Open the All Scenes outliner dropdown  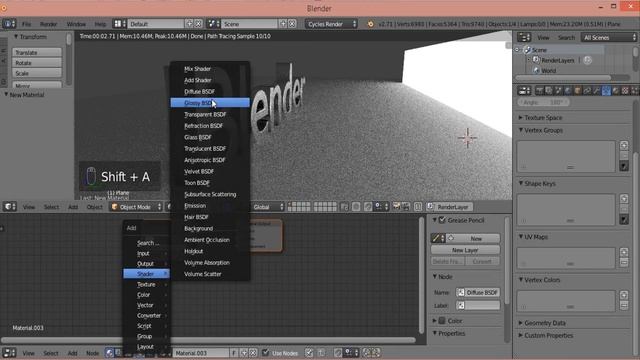tap(609, 37)
